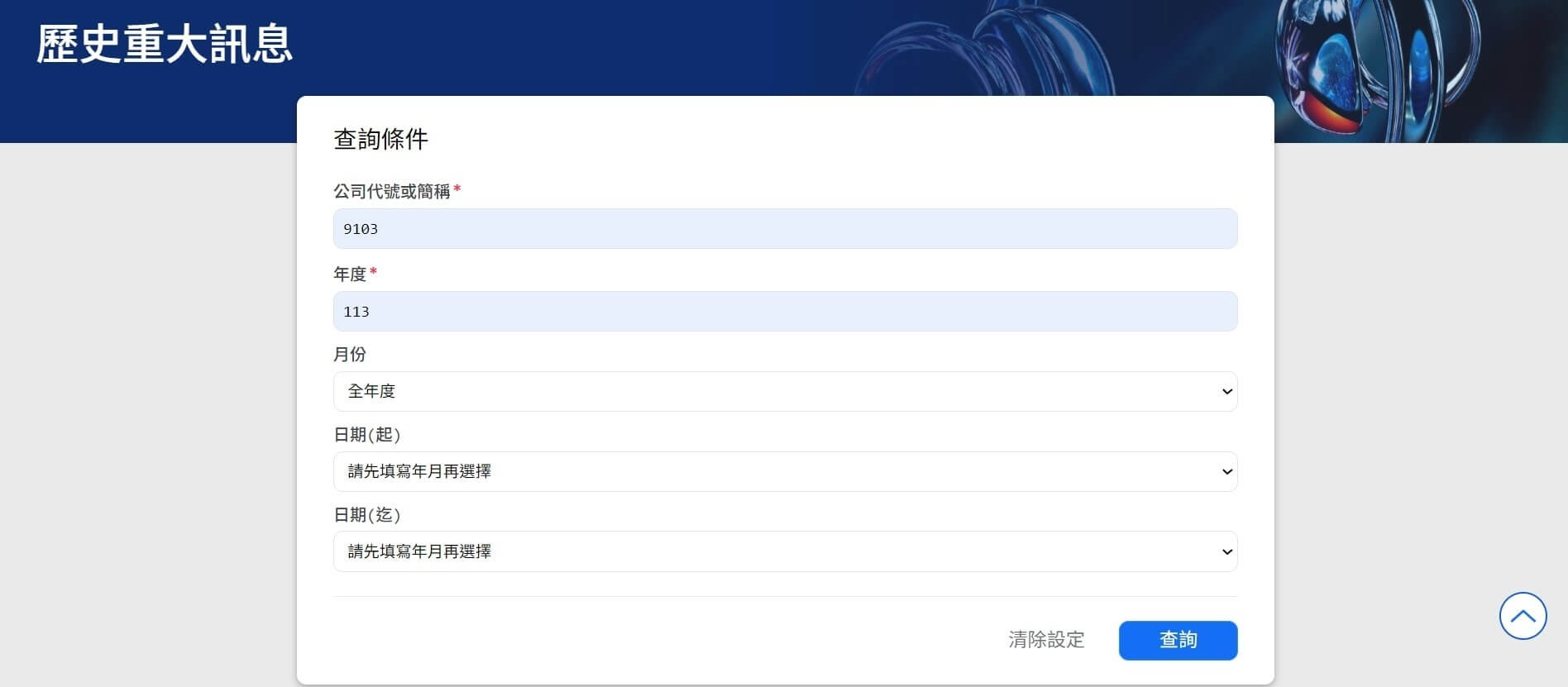Viewport: 1568px width, 687px height.
Task: Click the 歷史重大訊息 page title
Action: click(165, 45)
